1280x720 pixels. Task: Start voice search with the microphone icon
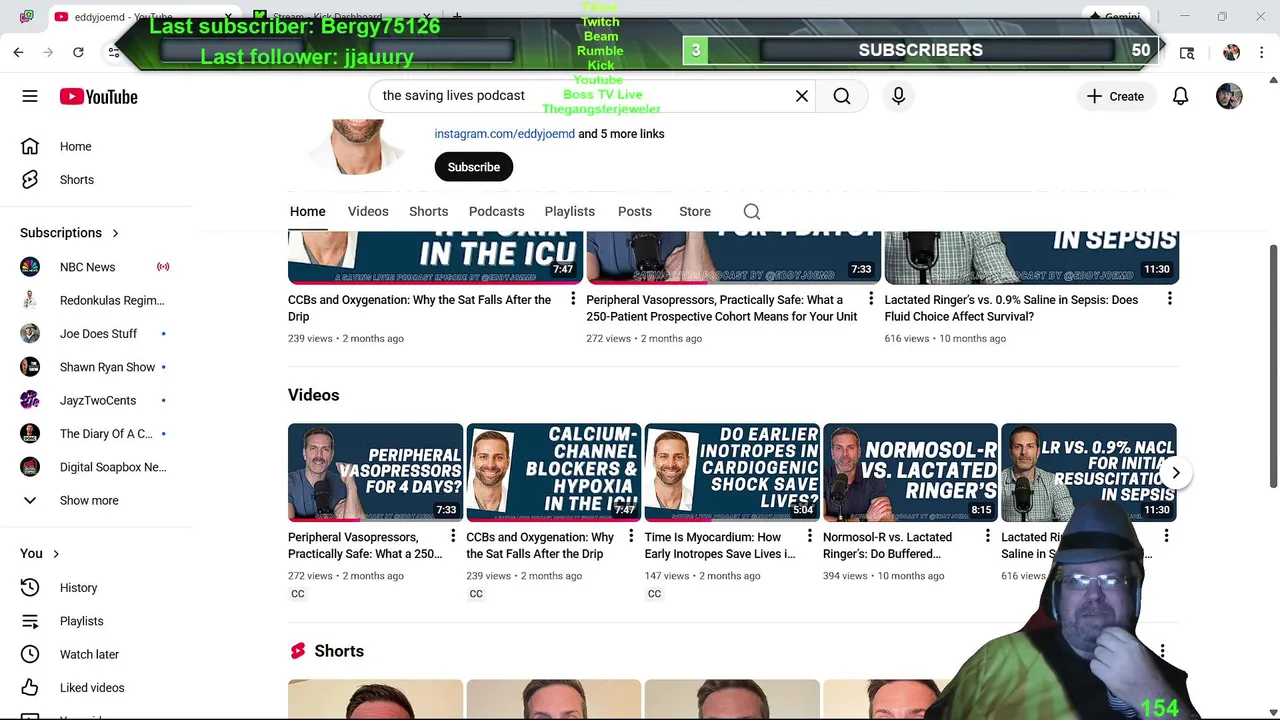[898, 96]
